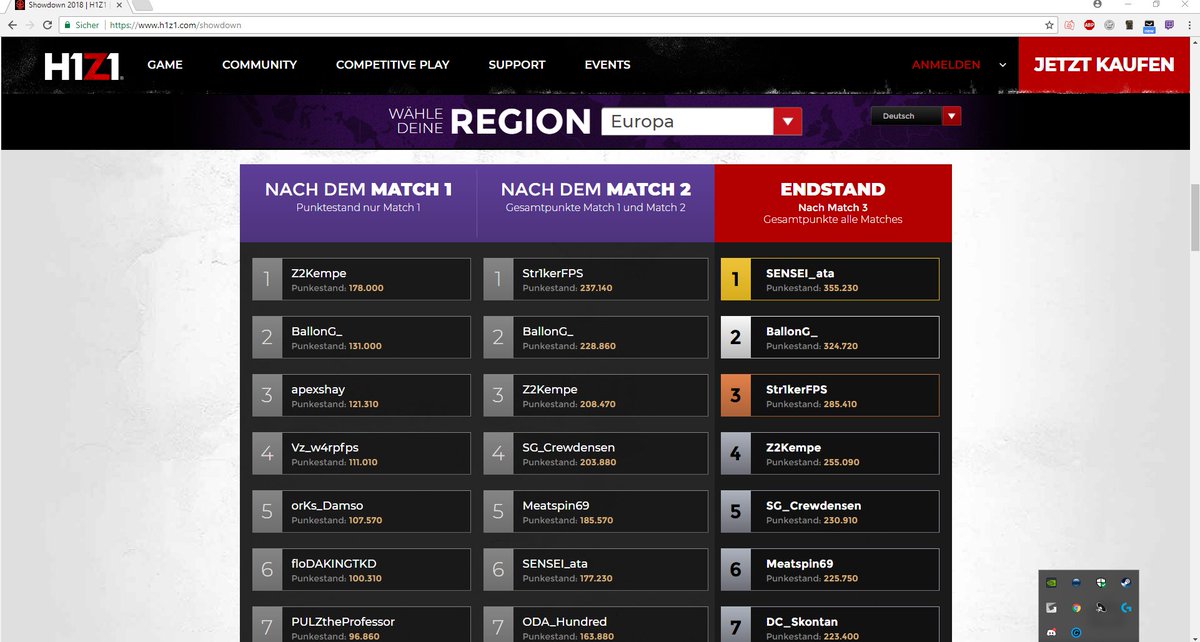Screen dimensions: 1200x642
Task: Click BallonG_ second place in Endstand
Action: point(831,337)
